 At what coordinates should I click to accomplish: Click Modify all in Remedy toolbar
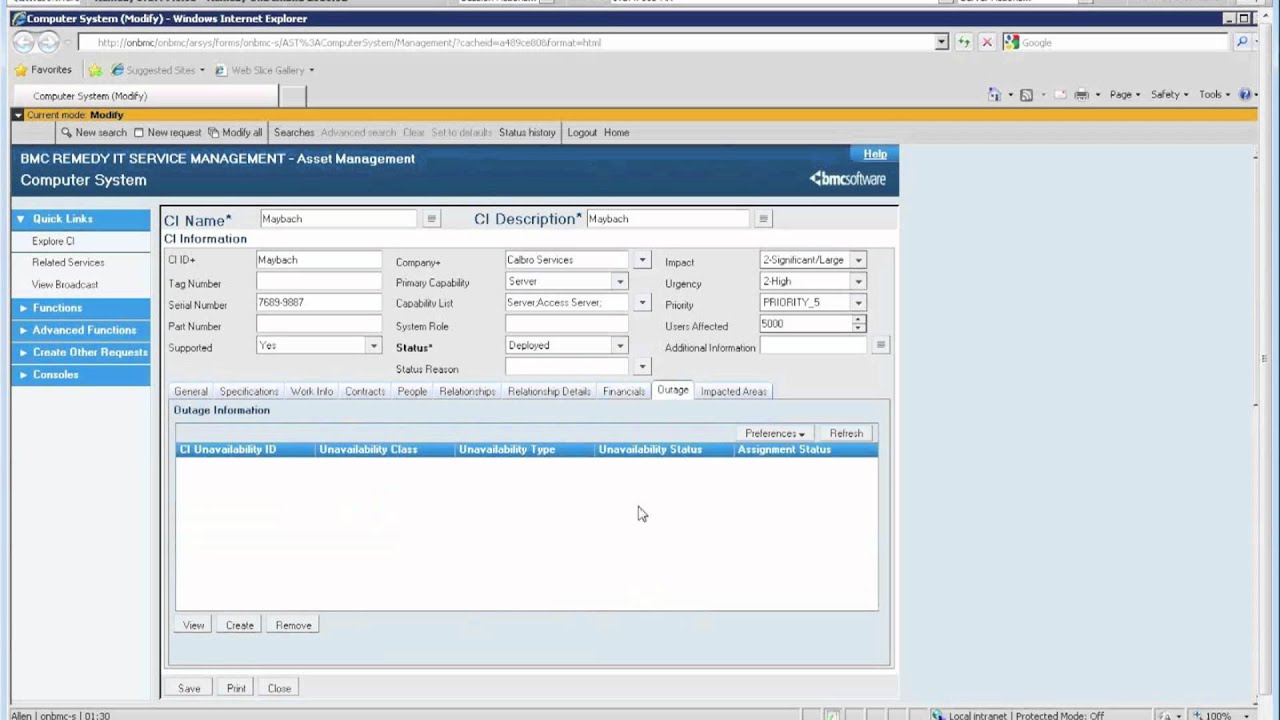coord(235,132)
